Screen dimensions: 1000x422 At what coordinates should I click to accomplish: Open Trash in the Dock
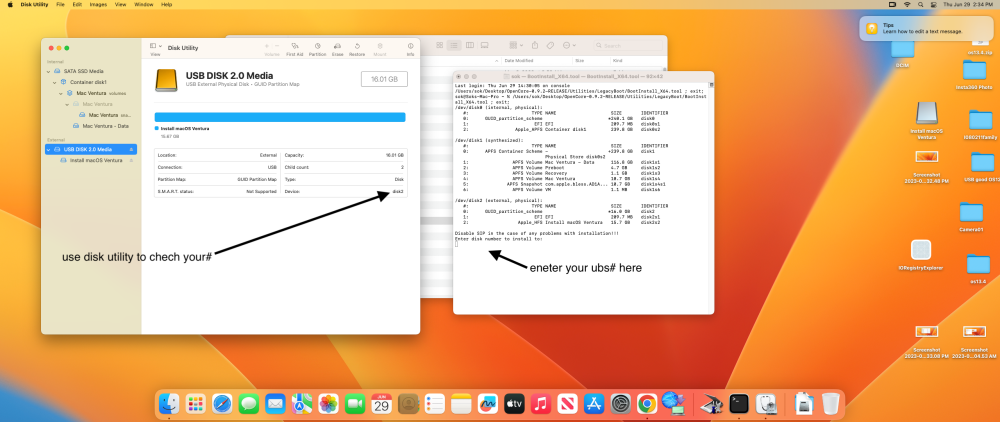coord(831,404)
